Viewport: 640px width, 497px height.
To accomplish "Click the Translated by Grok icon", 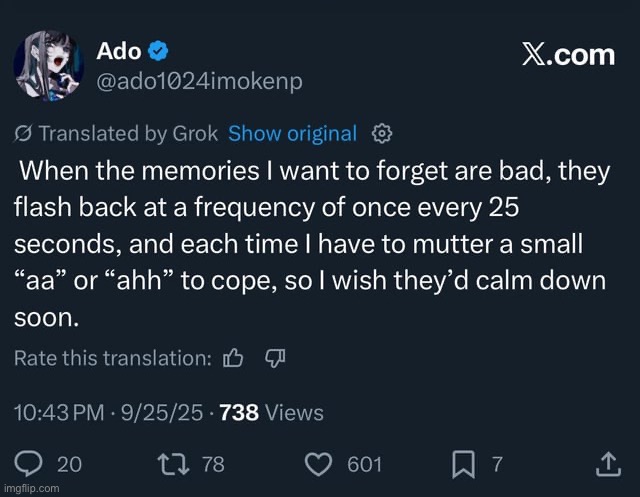I will (23, 134).
